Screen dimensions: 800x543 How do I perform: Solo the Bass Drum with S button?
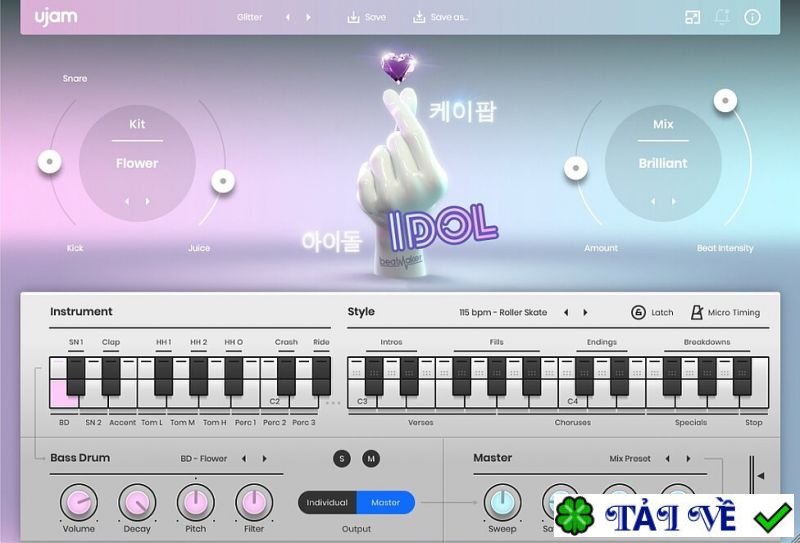(x=342, y=458)
